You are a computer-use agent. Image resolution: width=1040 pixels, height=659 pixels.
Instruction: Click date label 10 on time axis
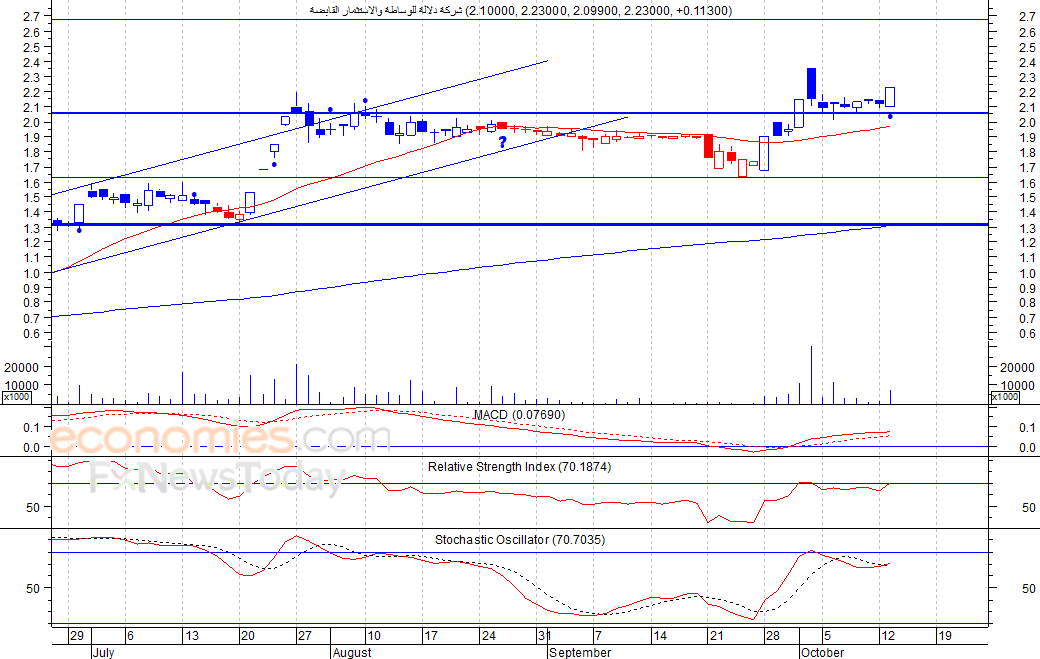pyautogui.click(x=374, y=636)
